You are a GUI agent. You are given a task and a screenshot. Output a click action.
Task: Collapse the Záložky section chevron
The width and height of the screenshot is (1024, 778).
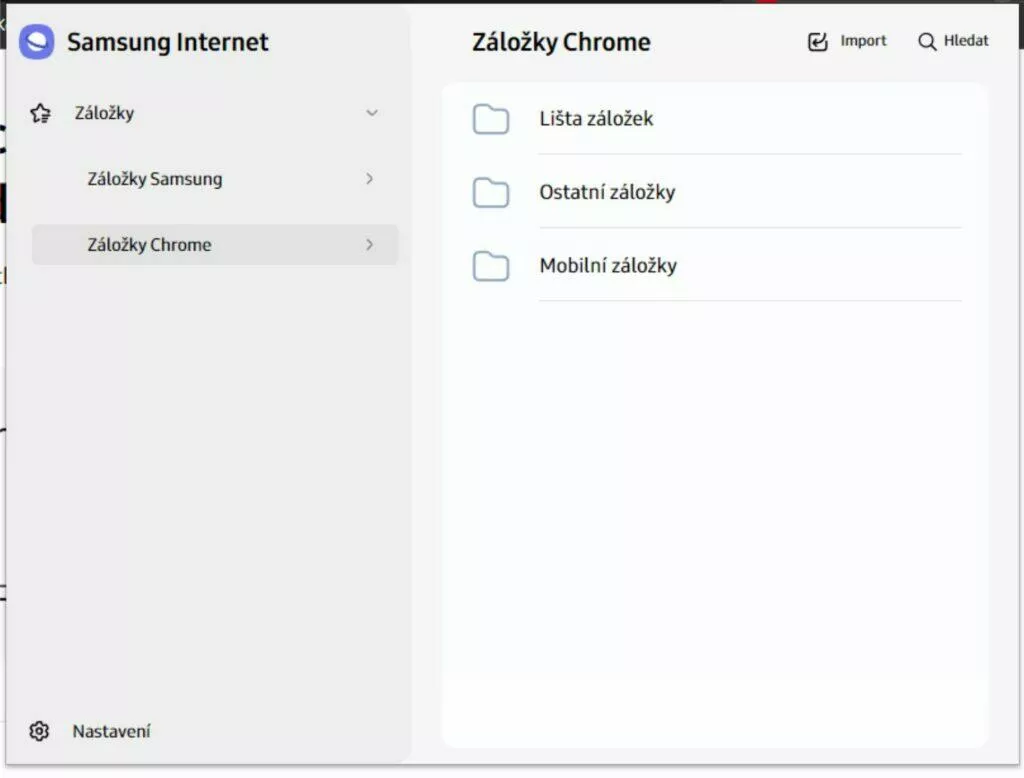pos(372,113)
